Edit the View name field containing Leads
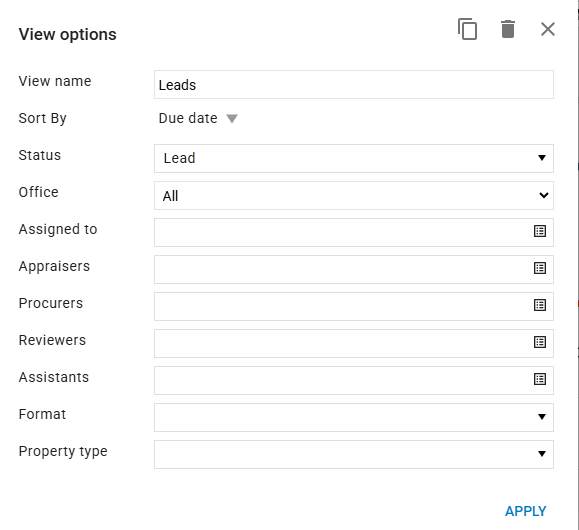Viewport: 579px width, 530px height. 354,85
